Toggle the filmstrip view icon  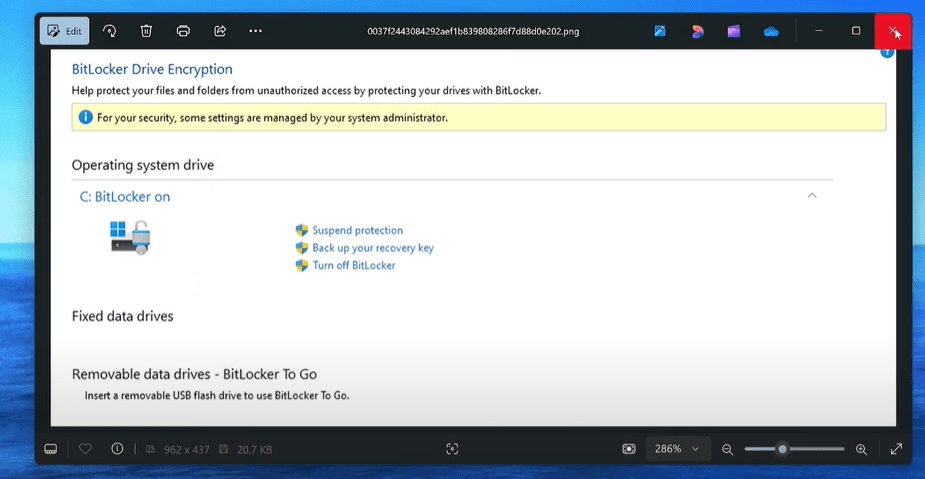tap(51, 449)
